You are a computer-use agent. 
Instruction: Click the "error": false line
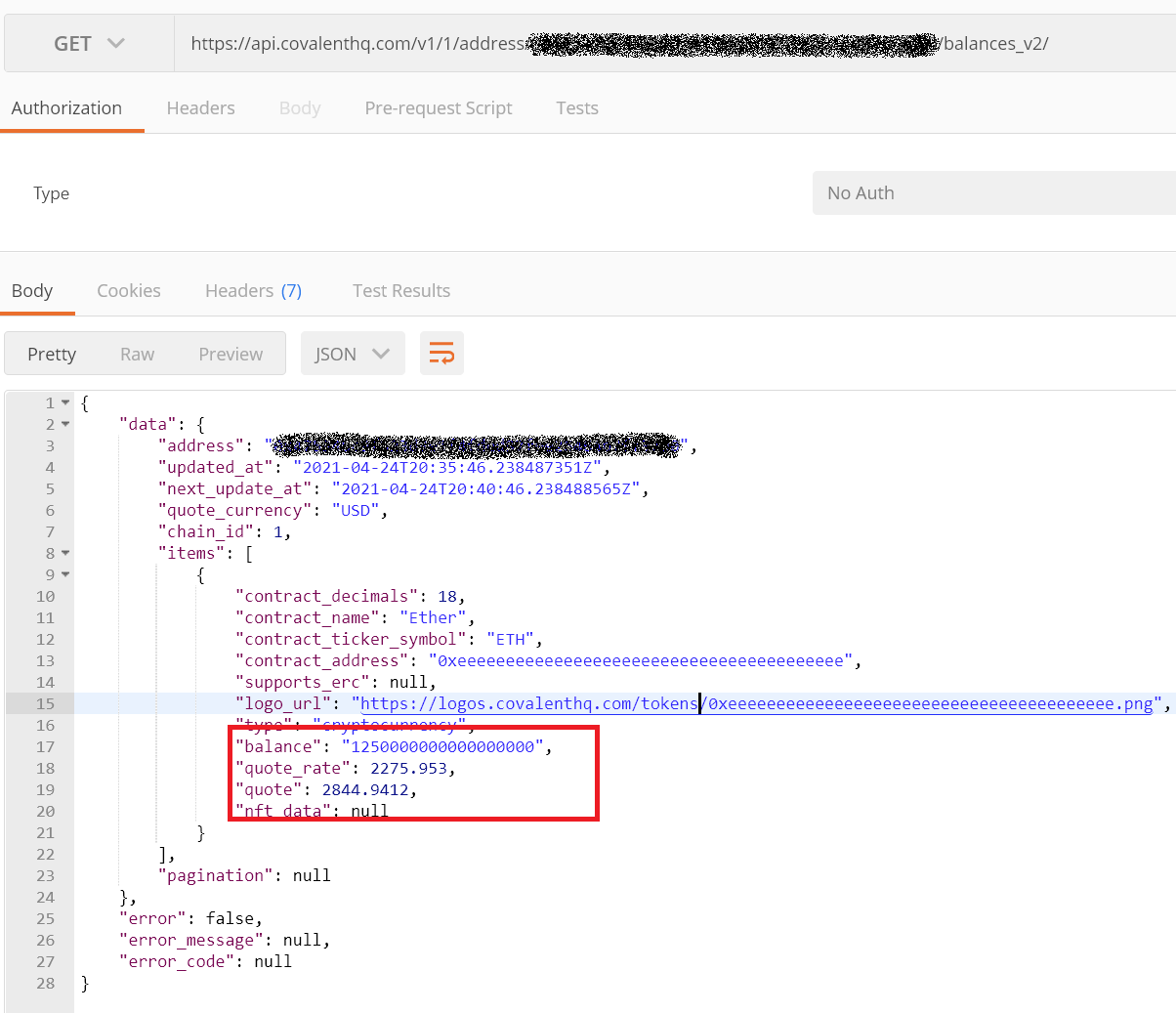pos(191,918)
